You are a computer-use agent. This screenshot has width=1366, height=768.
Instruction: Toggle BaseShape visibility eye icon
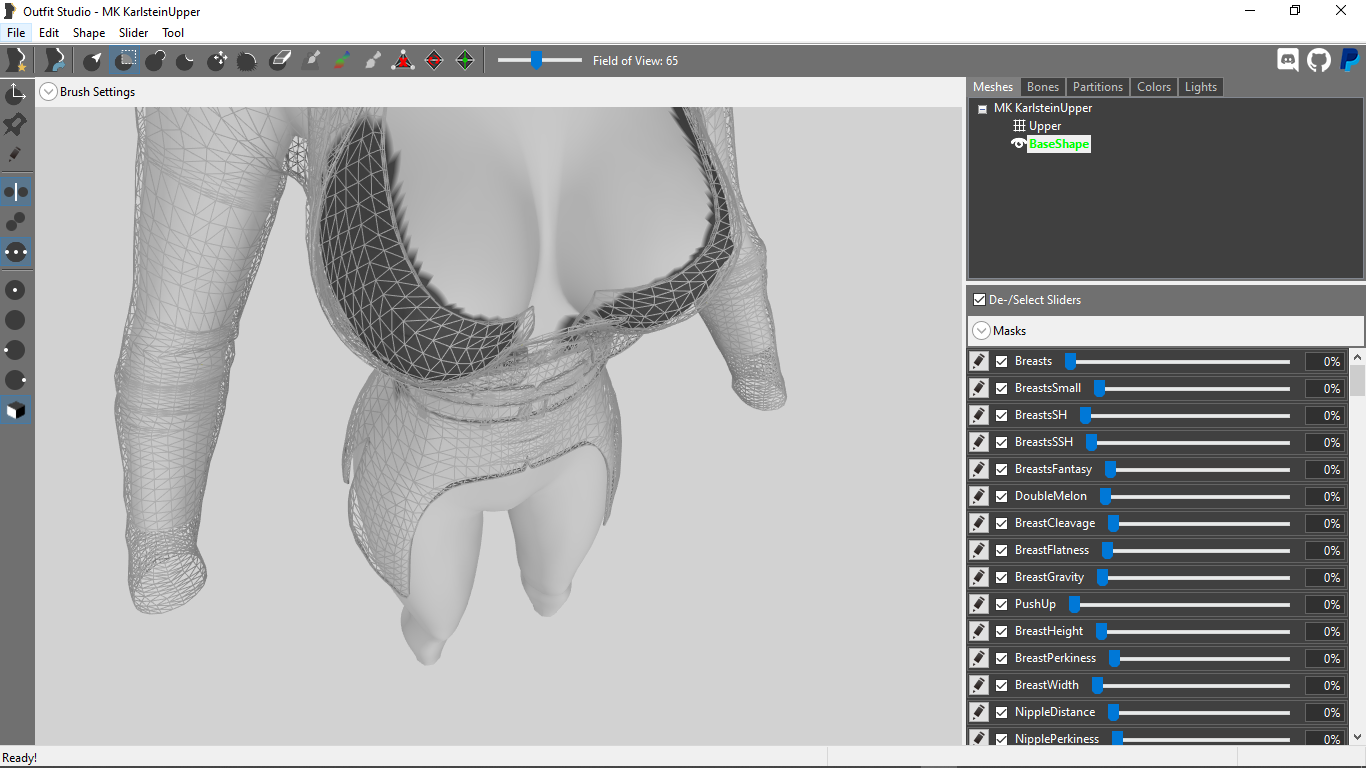[x=1019, y=144]
